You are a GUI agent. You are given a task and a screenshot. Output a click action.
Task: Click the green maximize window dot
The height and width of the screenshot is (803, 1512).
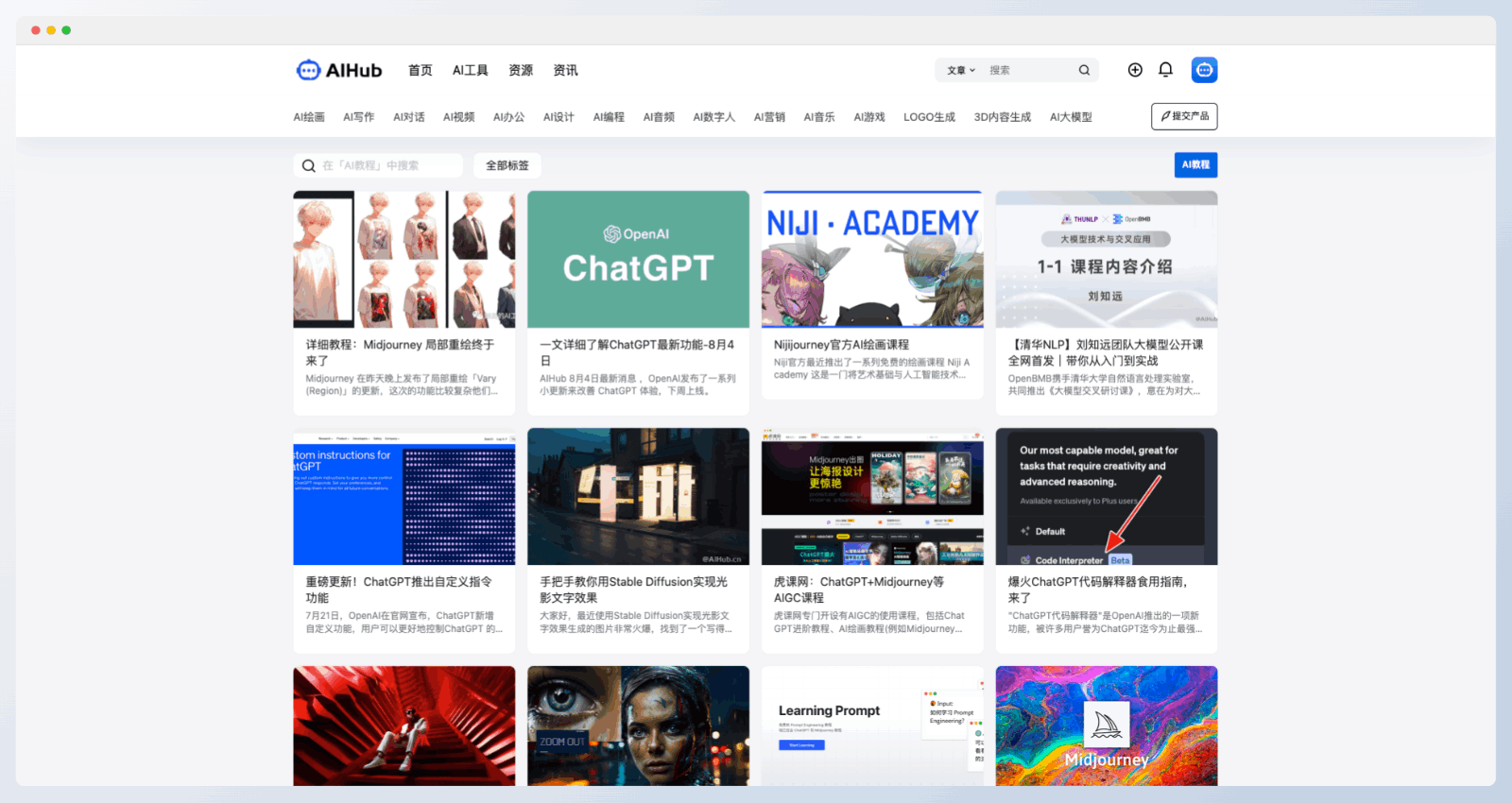click(x=66, y=30)
